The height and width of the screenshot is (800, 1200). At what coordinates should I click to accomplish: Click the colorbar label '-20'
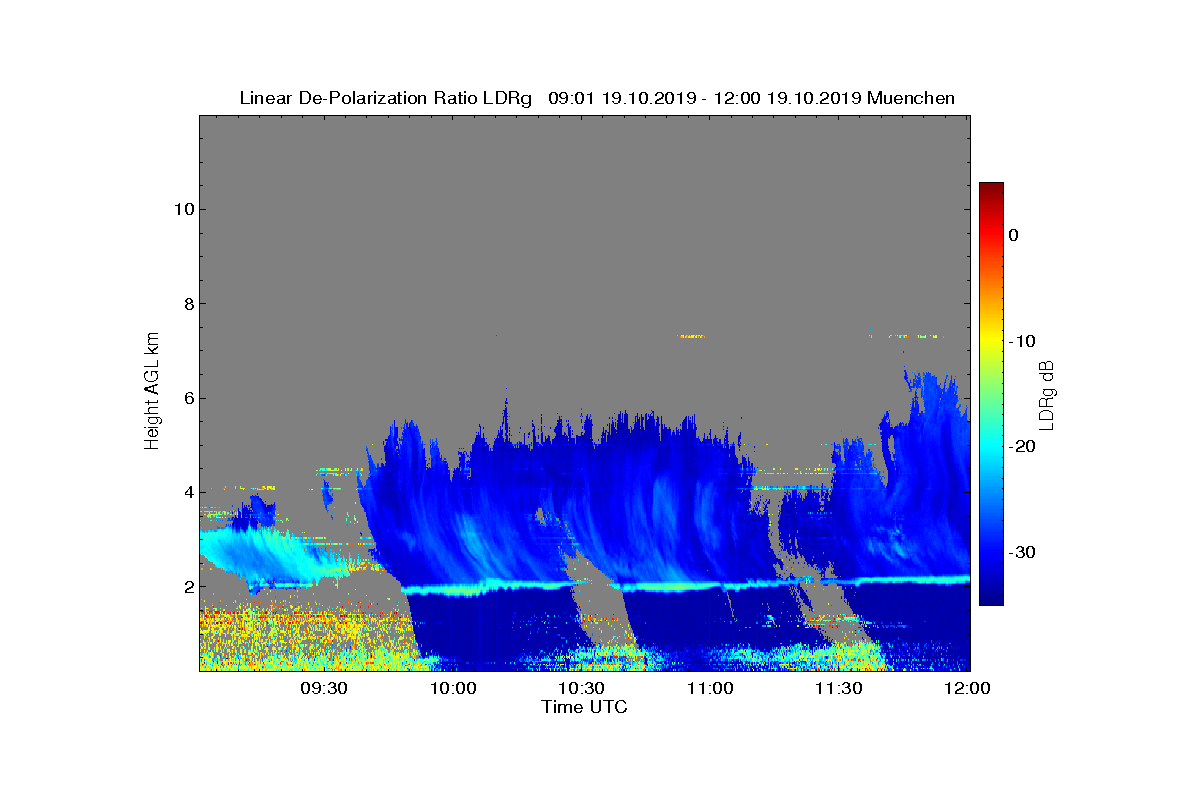tap(1021, 447)
